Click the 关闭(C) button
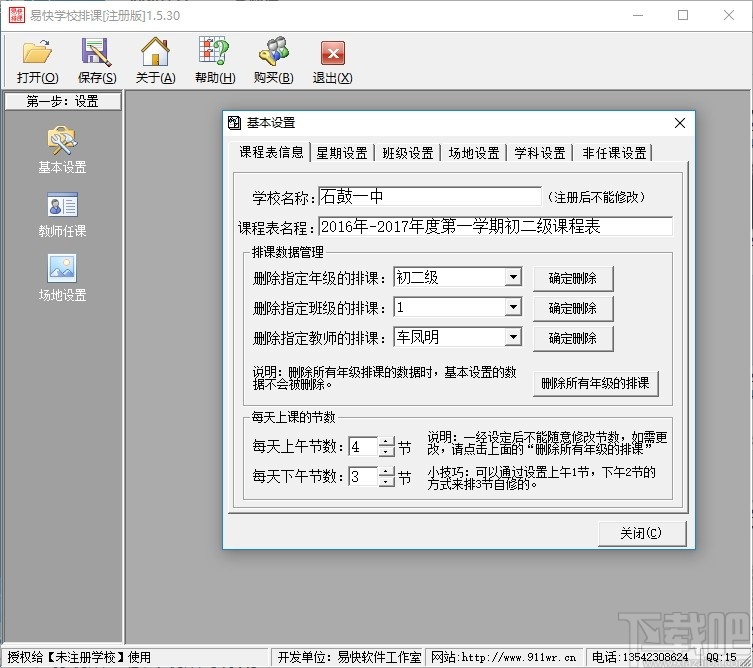 [642, 533]
